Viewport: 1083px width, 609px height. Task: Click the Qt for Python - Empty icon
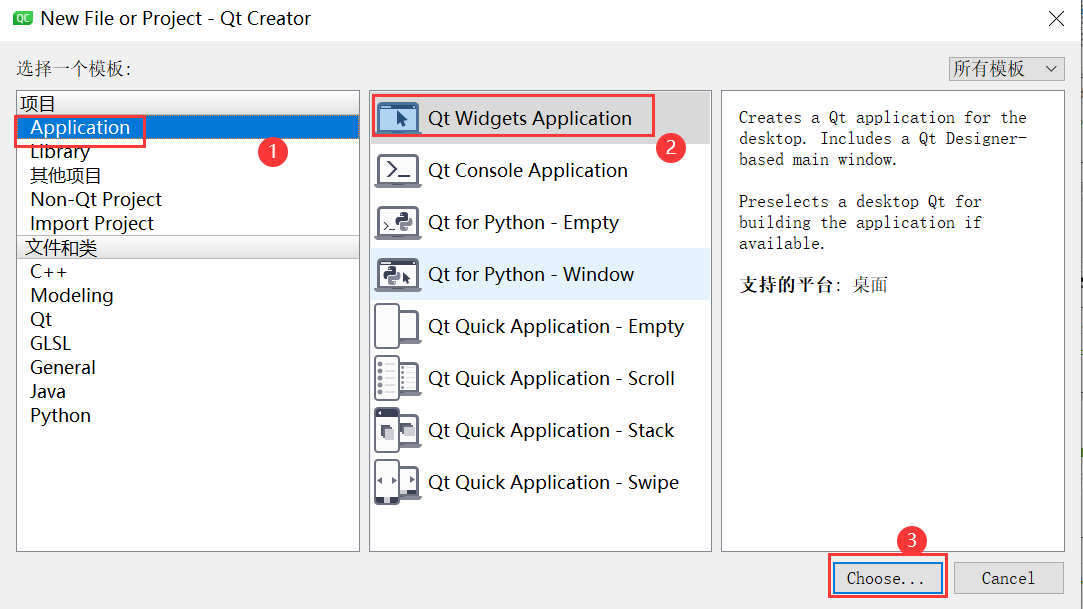[398, 222]
